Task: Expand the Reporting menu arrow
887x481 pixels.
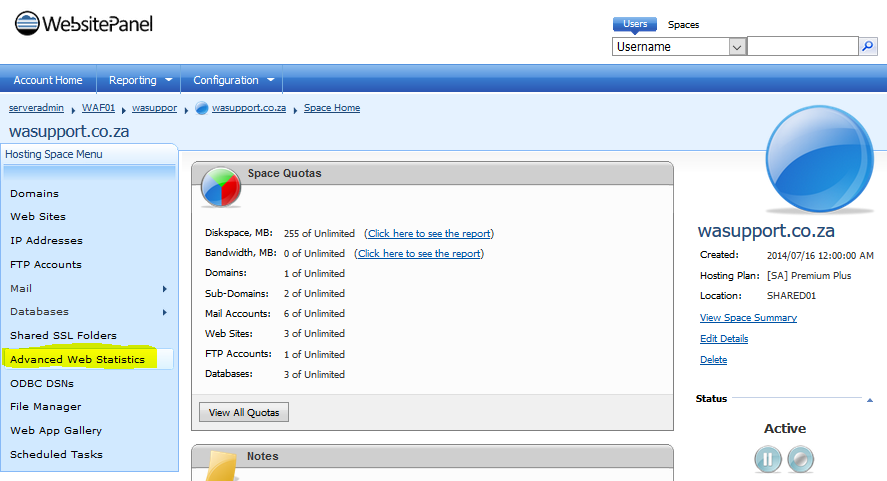Action: tap(169, 80)
